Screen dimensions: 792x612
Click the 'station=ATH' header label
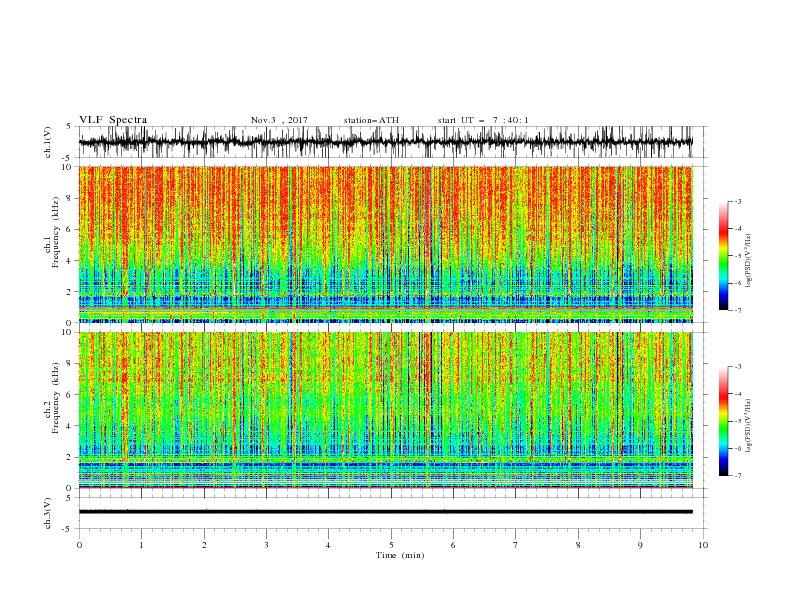[x=371, y=120]
